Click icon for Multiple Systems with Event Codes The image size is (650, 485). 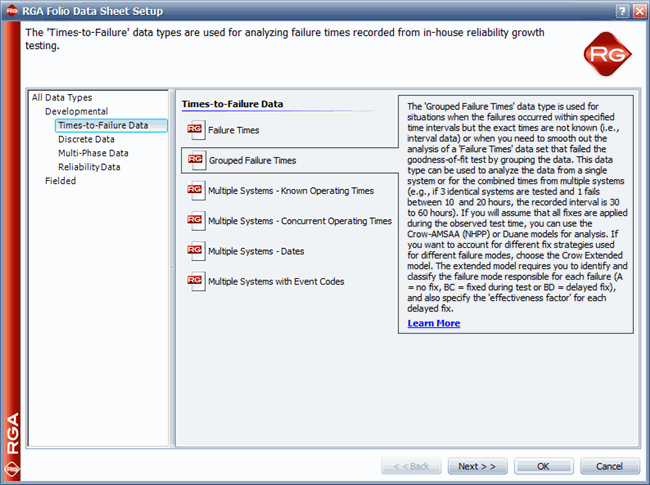click(x=195, y=281)
